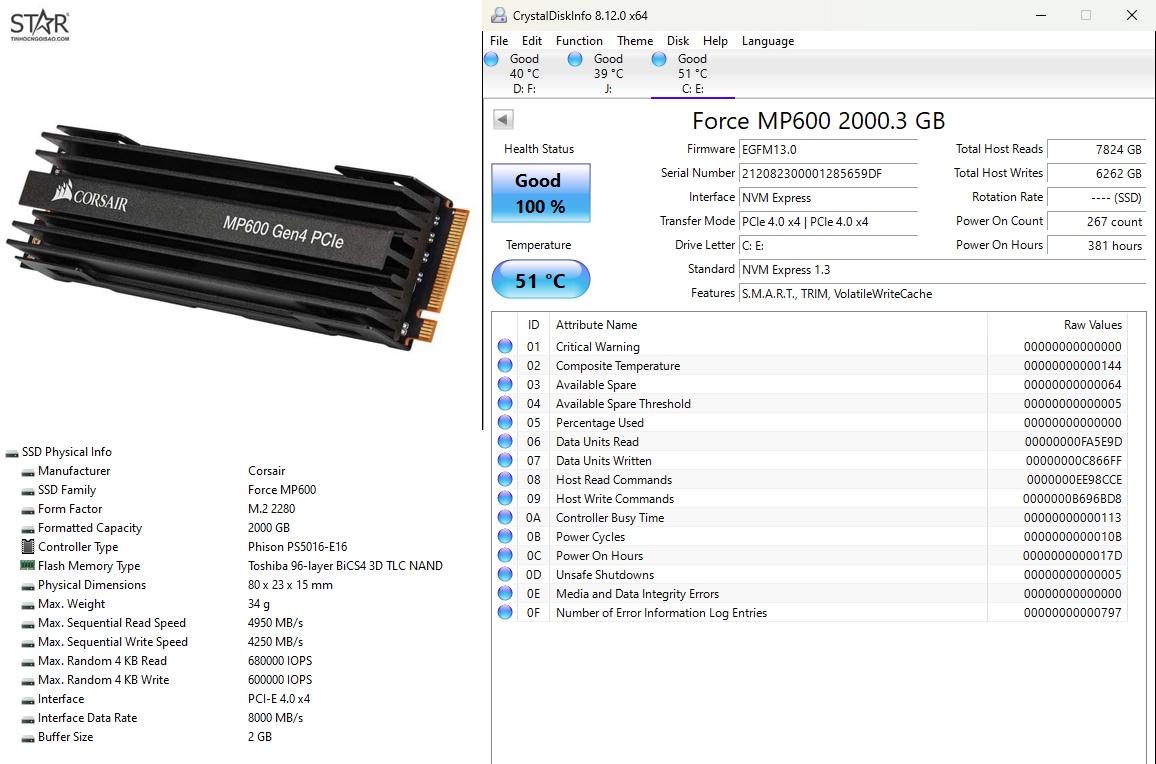Click the status dot for Power Cycles

(505, 536)
